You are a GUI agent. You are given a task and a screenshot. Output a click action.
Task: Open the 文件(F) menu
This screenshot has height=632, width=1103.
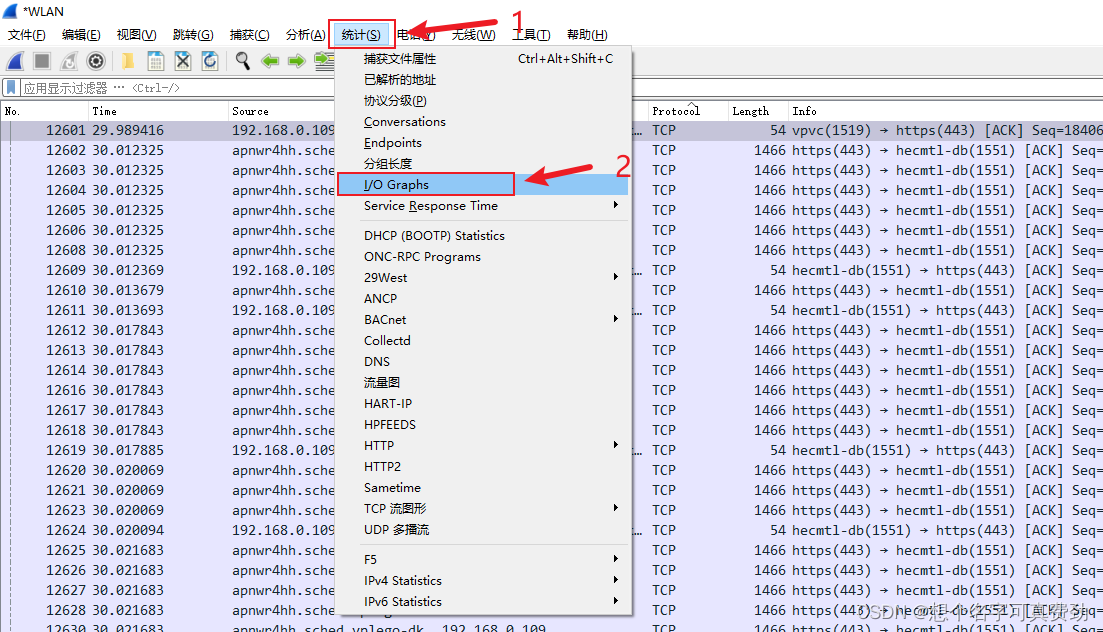(27, 34)
